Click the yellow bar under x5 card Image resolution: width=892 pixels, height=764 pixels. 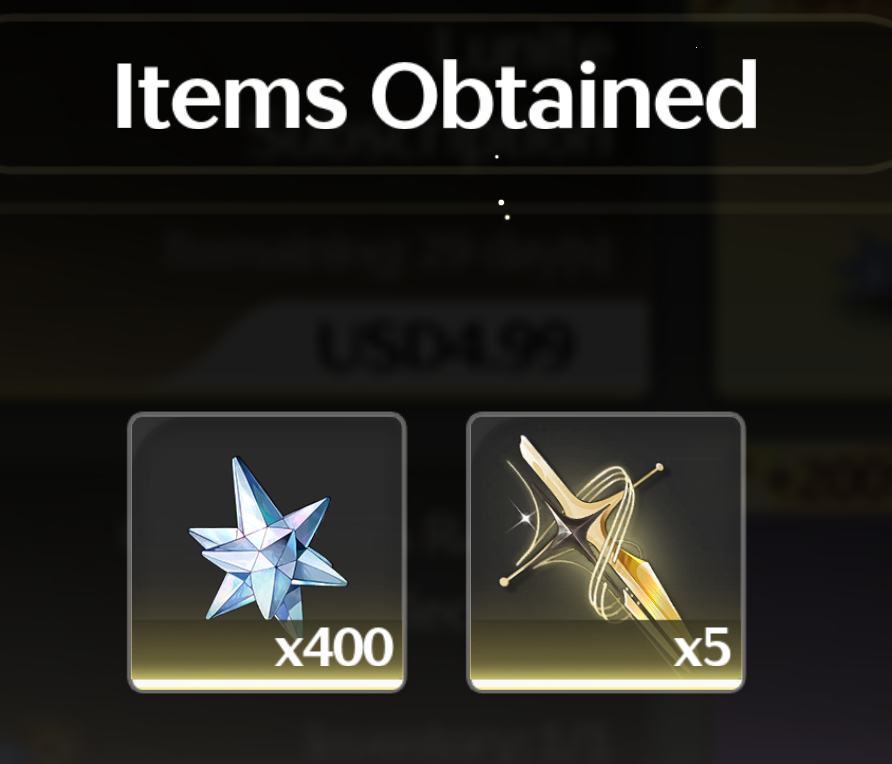tap(606, 684)
